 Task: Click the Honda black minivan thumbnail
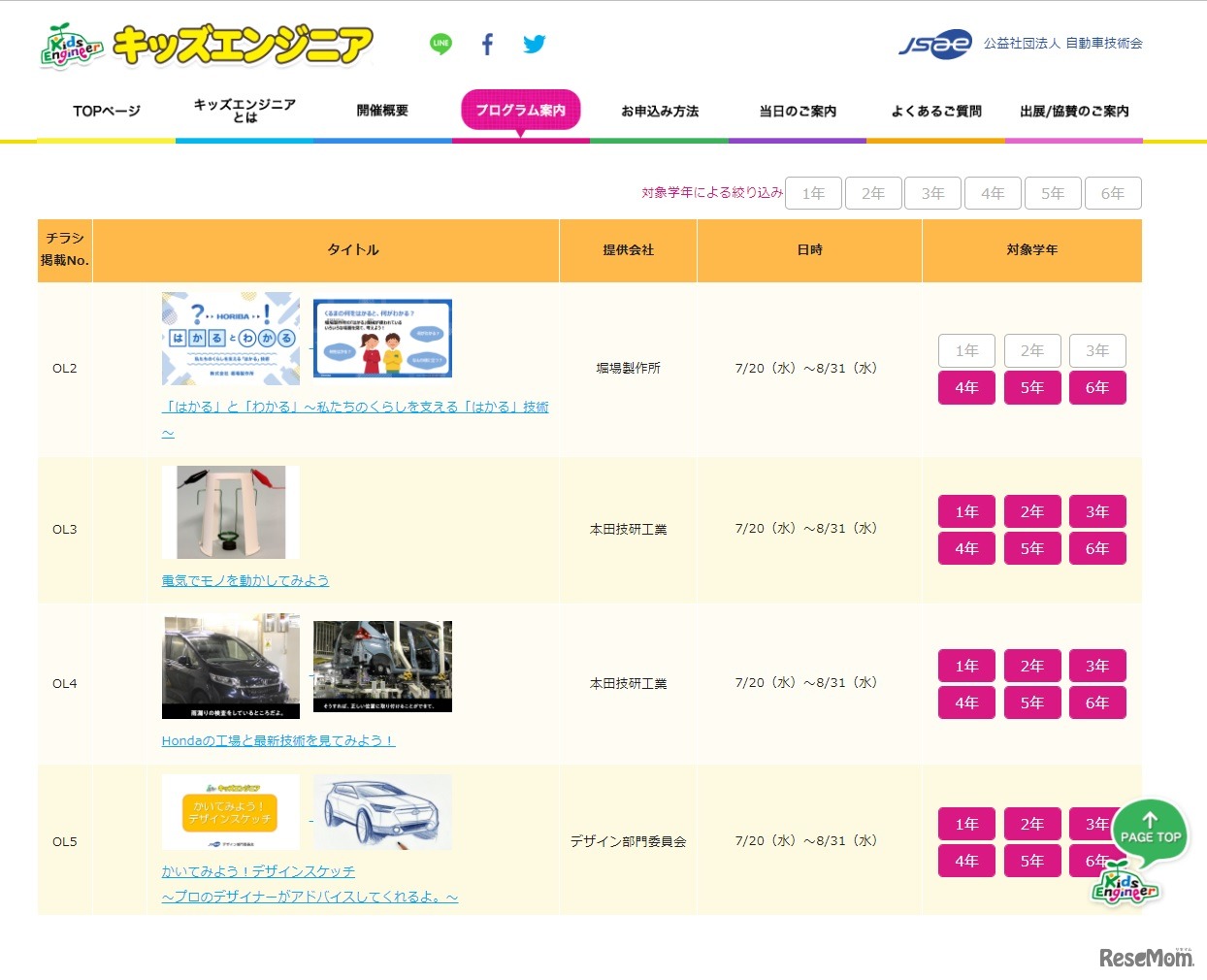pos(231,666)
